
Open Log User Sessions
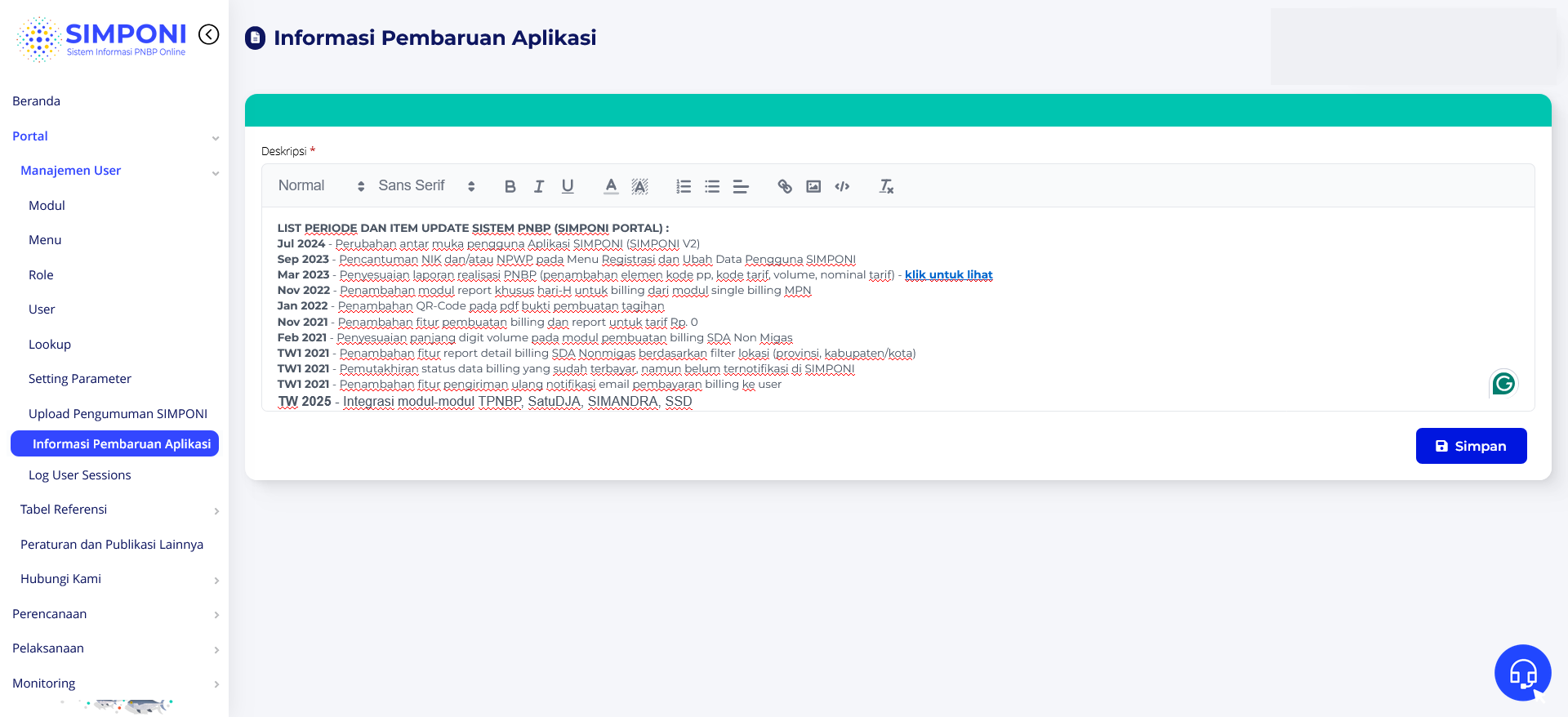(x=80, y=475)
